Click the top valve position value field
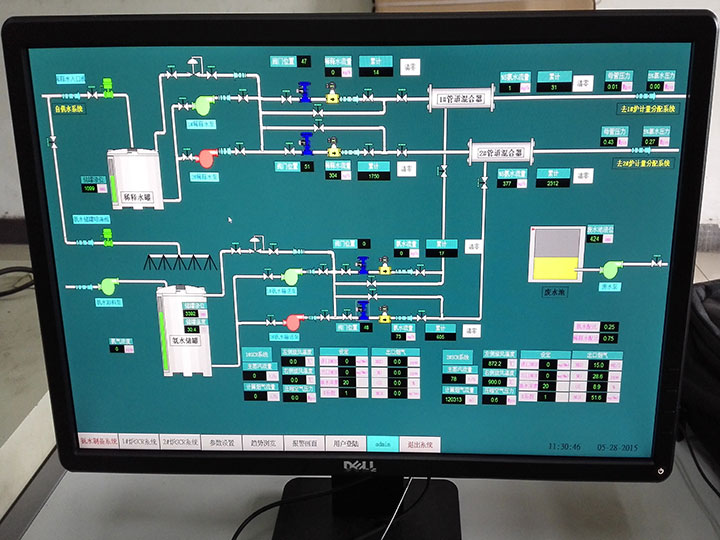Image resolution: width=720 pixels, height=540 pixels. 305,61
